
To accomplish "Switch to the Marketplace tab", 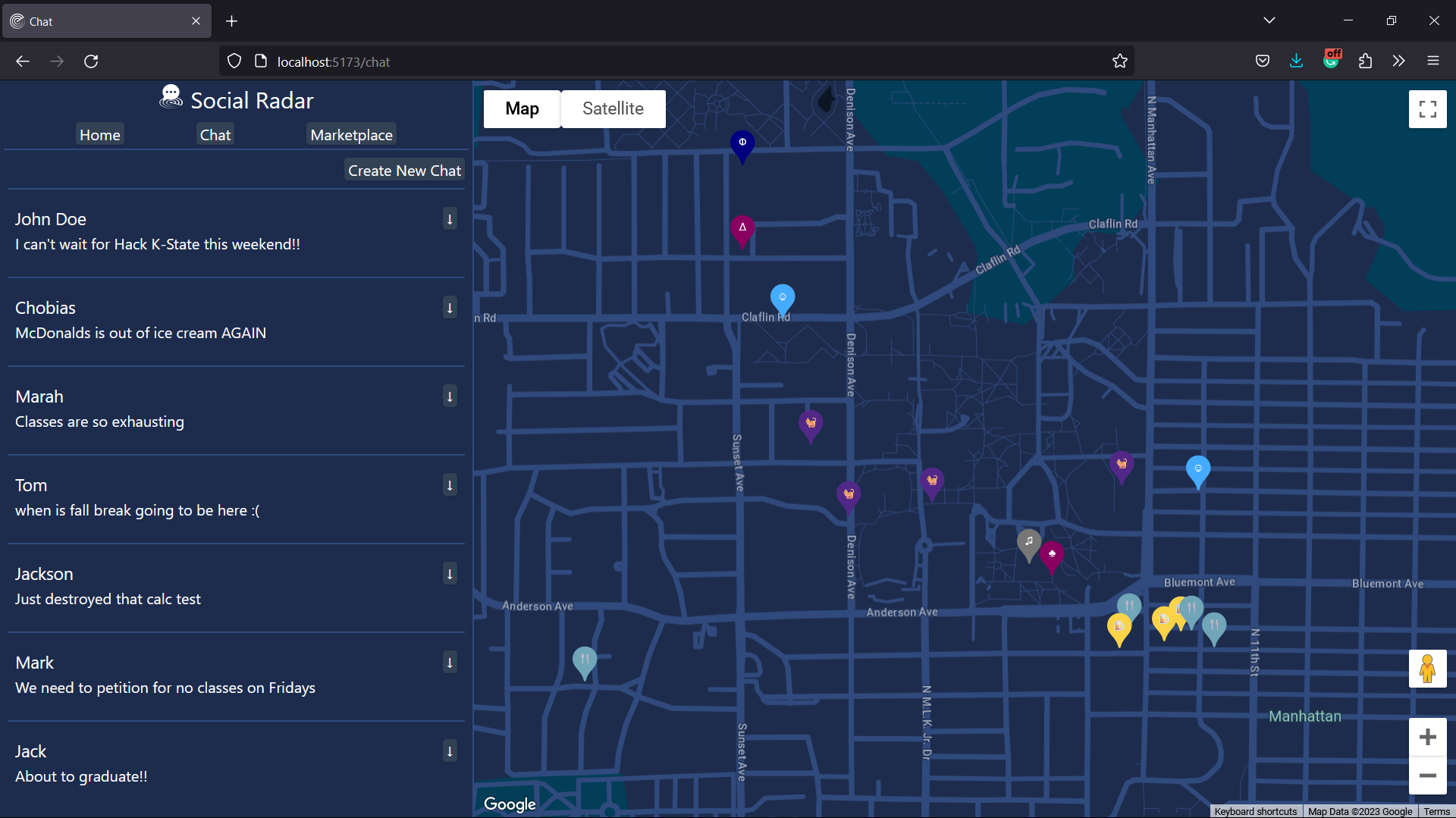I will point(351,134).
